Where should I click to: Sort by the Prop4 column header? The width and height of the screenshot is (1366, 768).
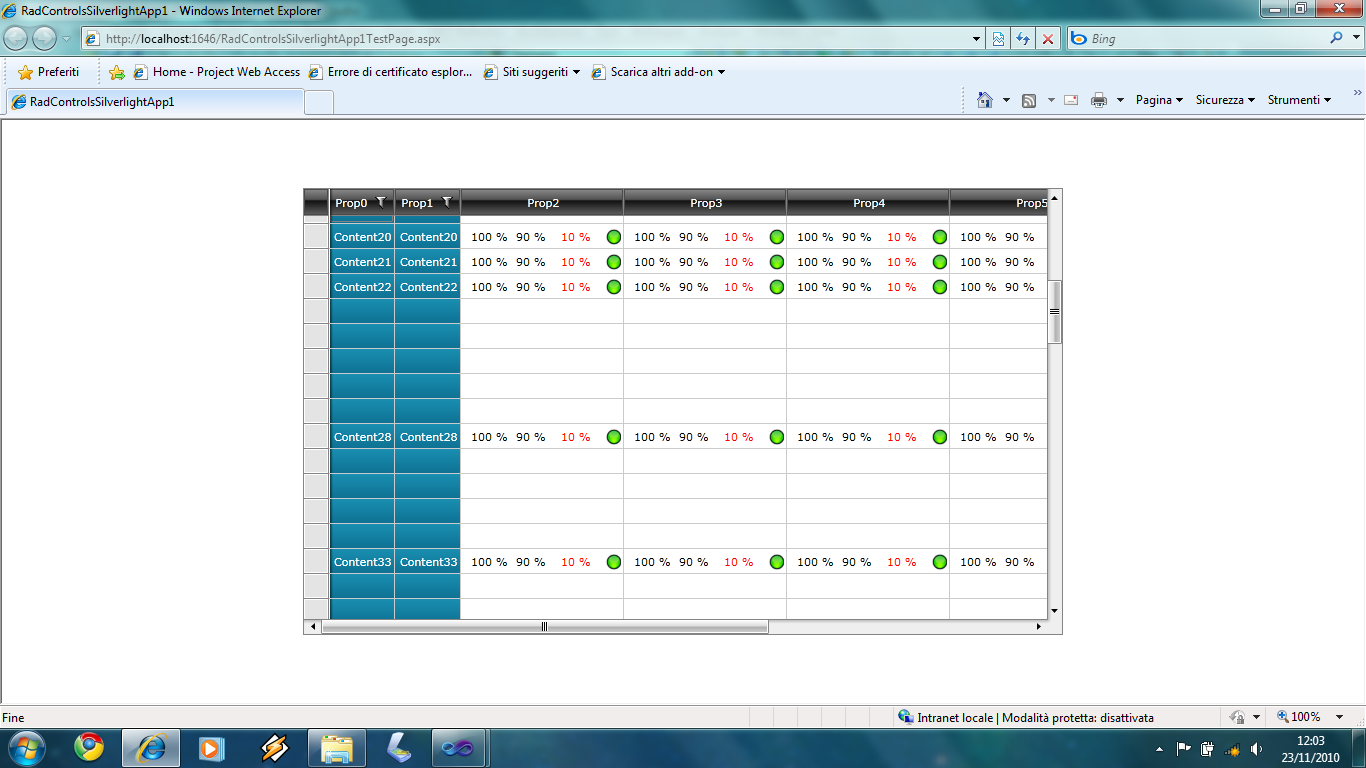(x=868, y=203)
